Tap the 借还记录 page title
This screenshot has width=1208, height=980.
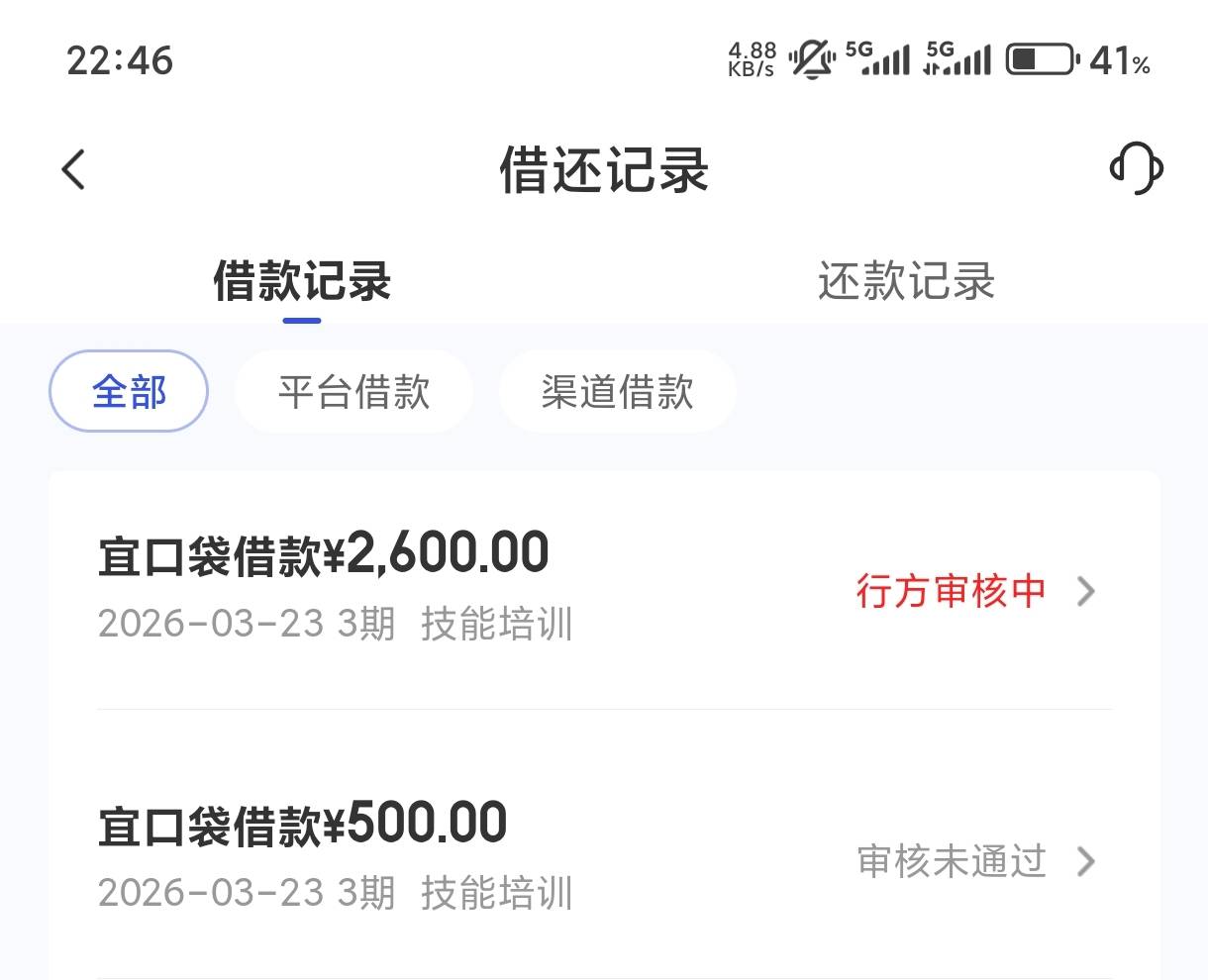click(x=604, y=169)
